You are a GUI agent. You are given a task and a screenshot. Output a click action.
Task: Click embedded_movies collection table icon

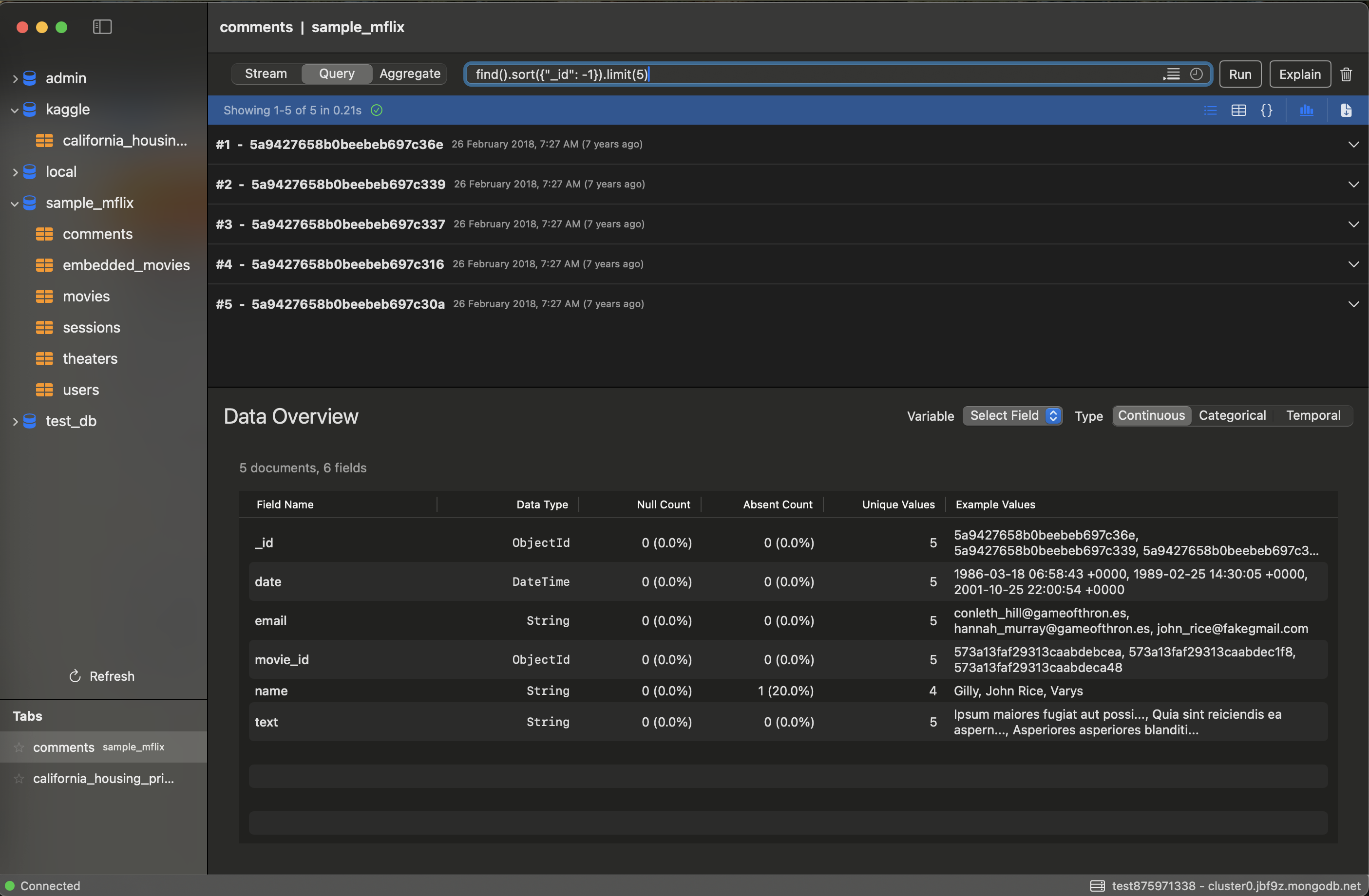click(x=44, y=265)
